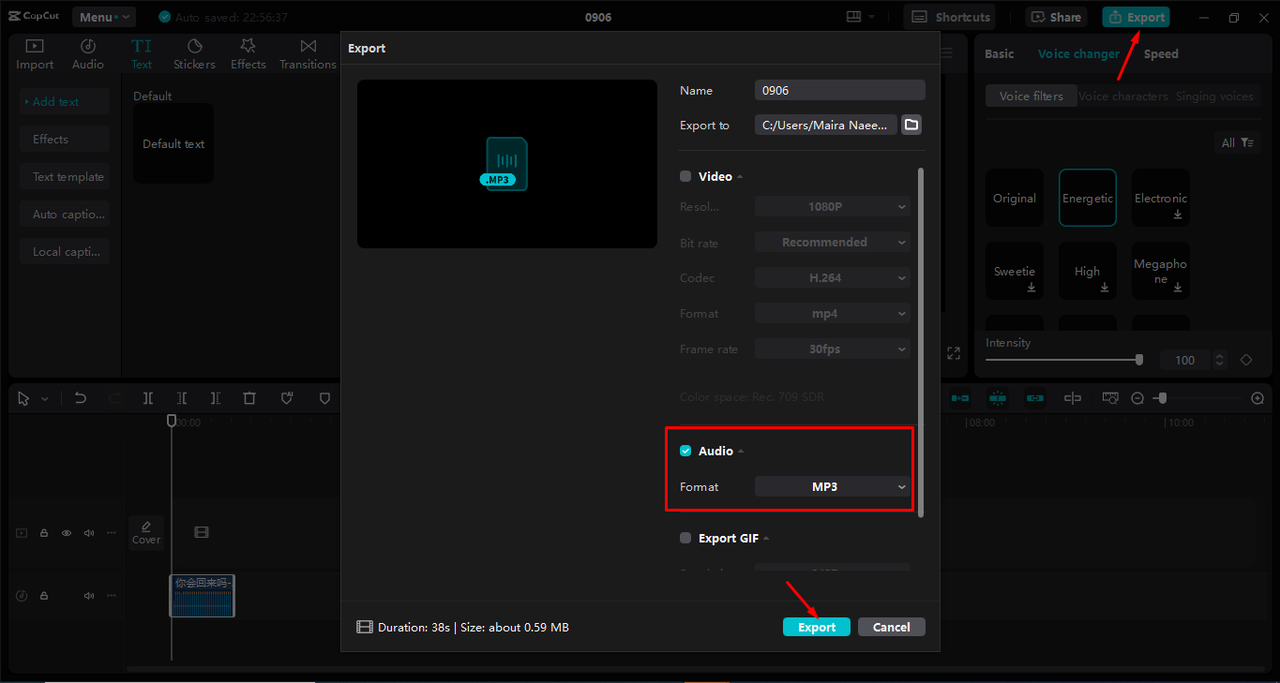The height and width of the screenshot is (683, 1280).
Task: Select the Text tool tab
Action: click(x=142, y=54)
